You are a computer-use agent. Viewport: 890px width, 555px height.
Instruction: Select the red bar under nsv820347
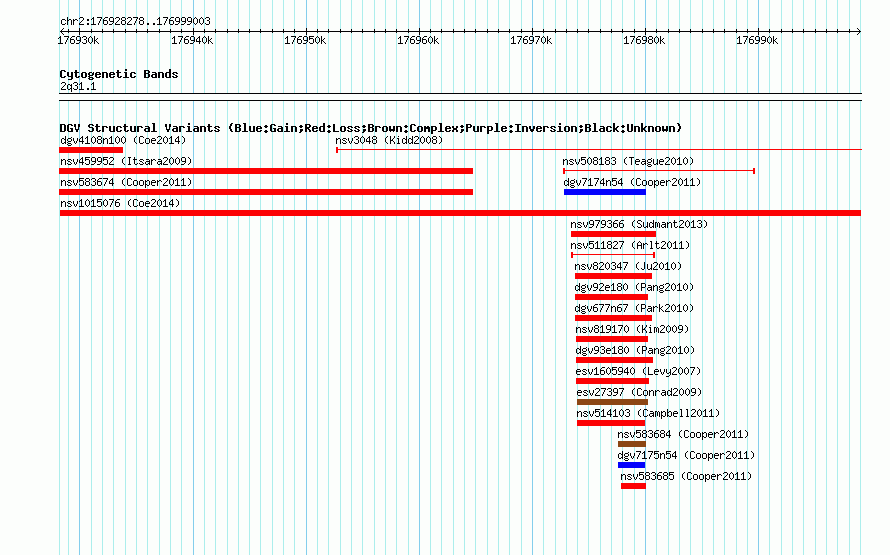[x=613, y=276]
